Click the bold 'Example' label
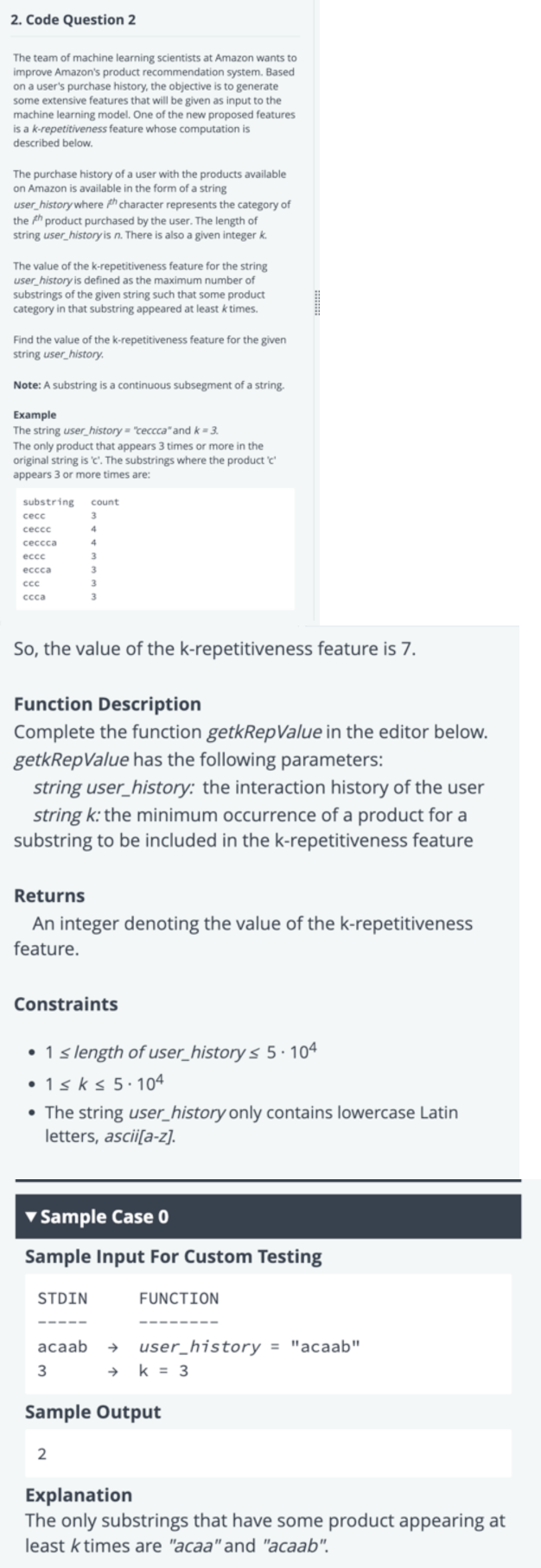The width and height of the screenshot is (541, 1568). click(x=35, y=415)
